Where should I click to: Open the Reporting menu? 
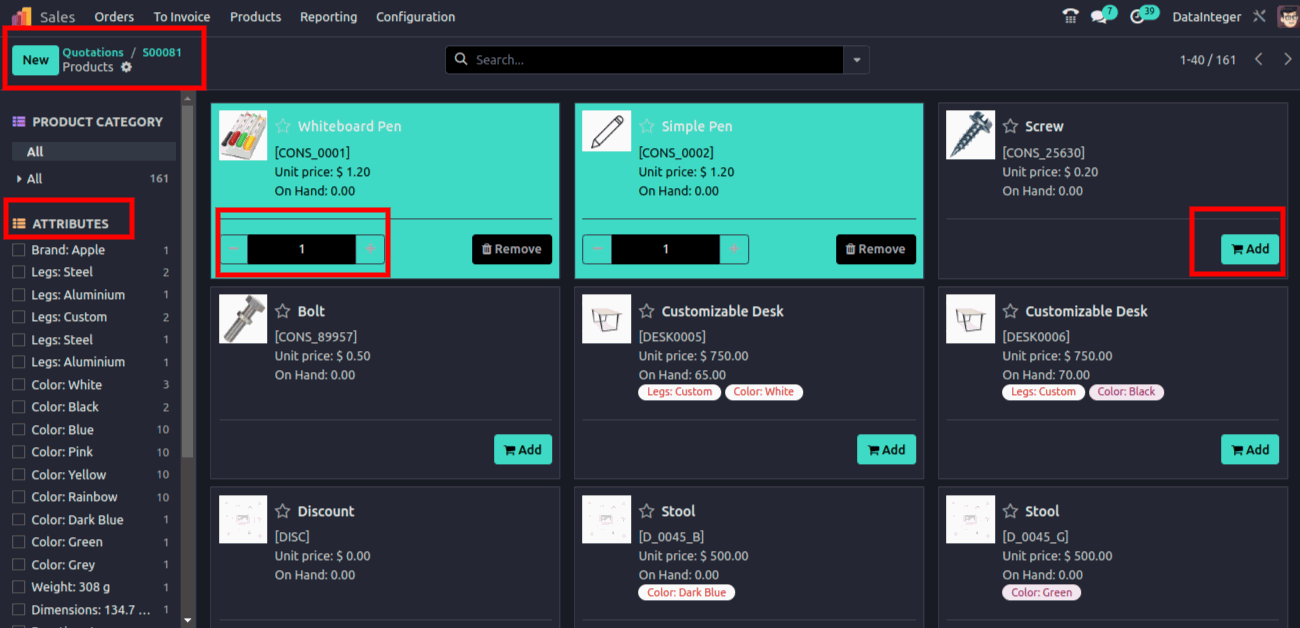coord(328,17)
